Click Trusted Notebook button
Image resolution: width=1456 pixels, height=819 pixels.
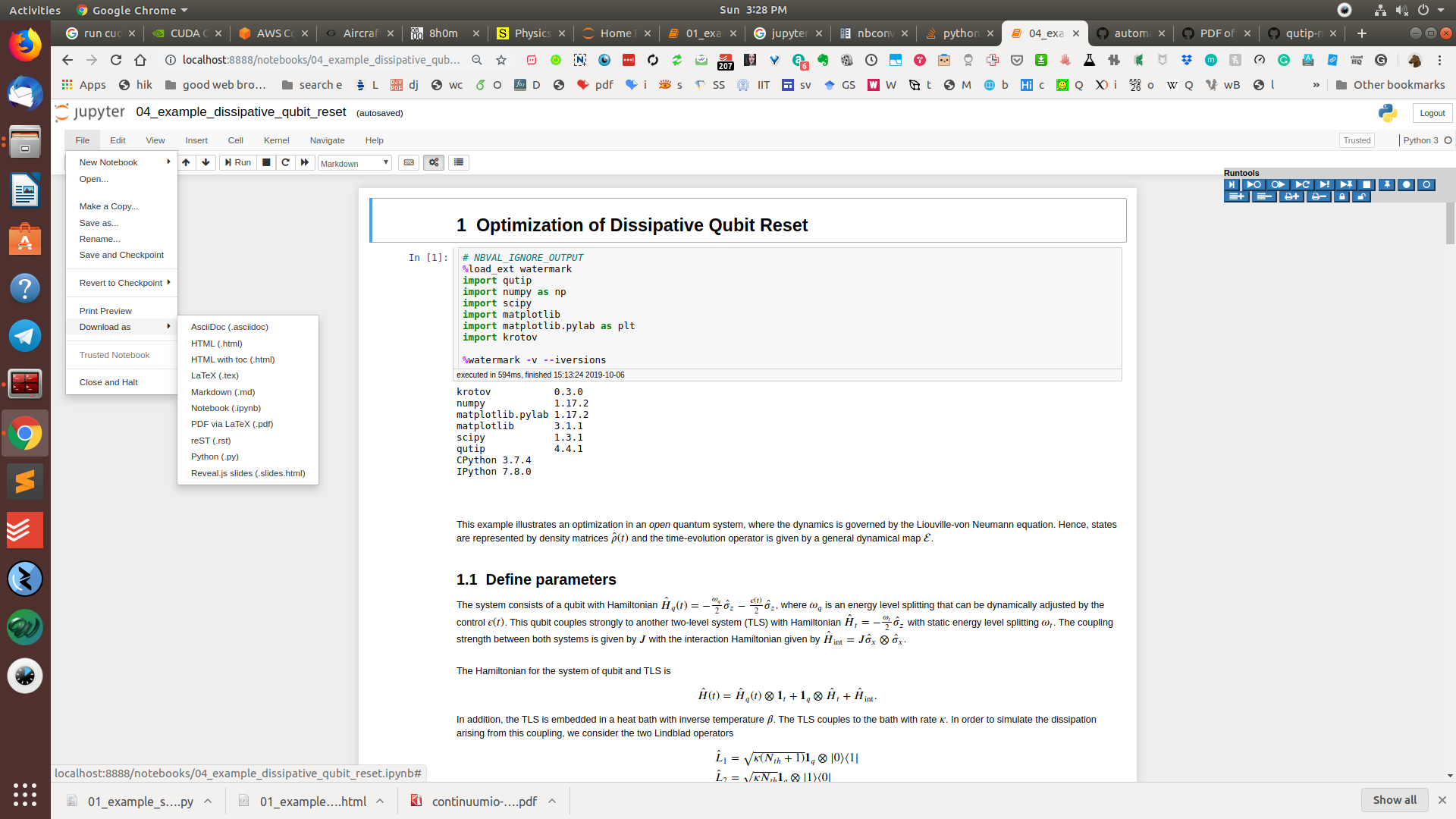pos(113,355)
